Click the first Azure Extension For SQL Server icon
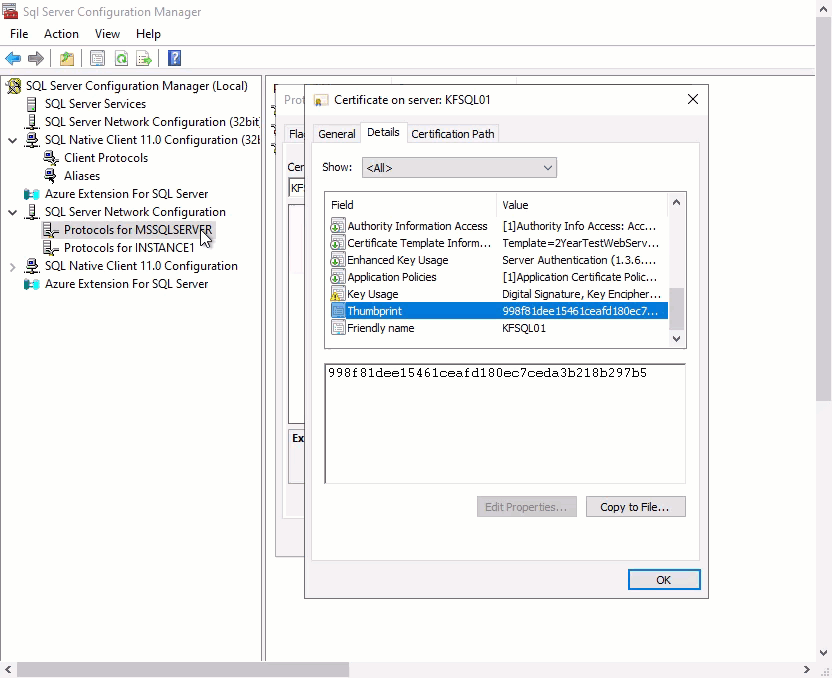Viewport: 832px width, 678px height. click(x=32, y=194)
